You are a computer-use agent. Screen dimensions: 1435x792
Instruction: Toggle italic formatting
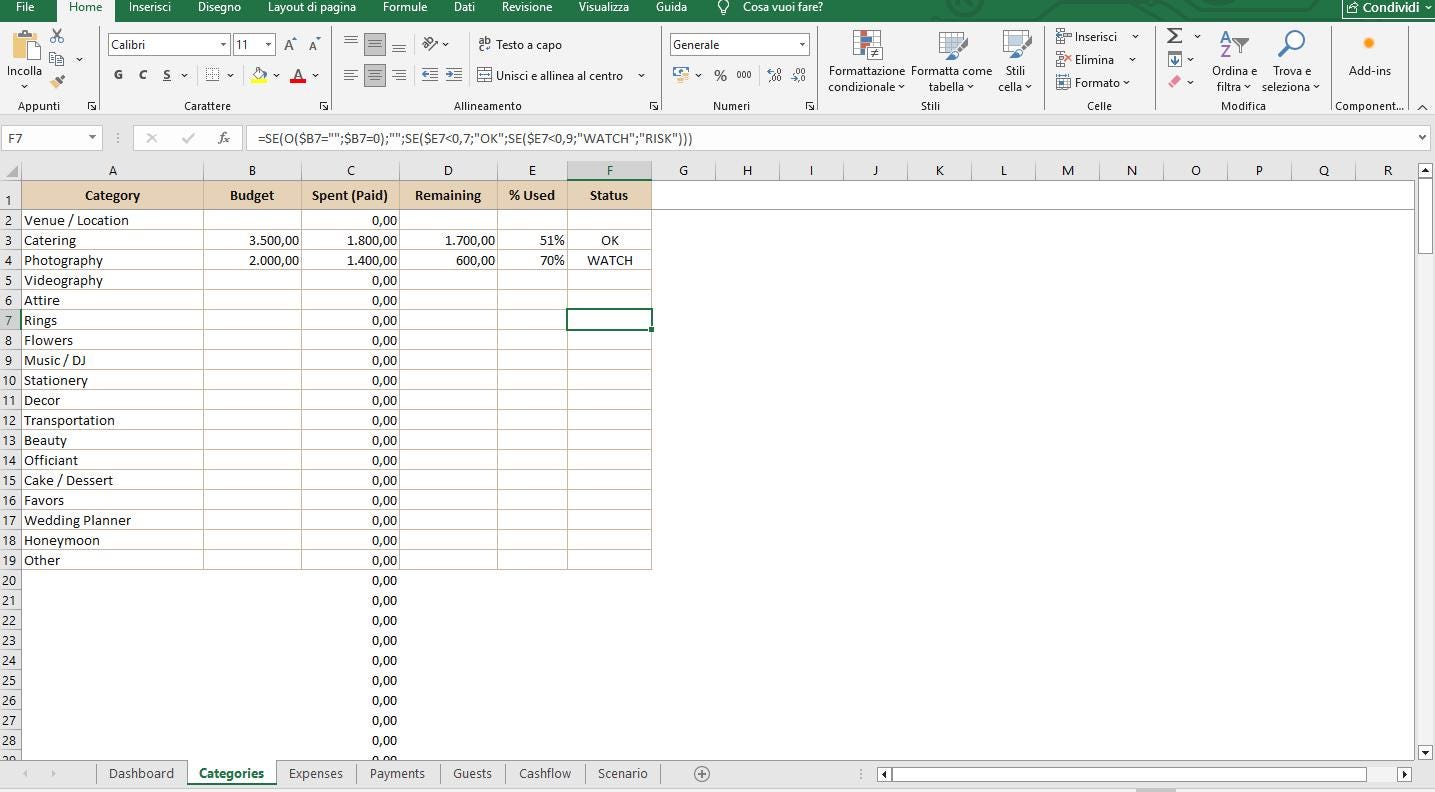coord(141,75)
